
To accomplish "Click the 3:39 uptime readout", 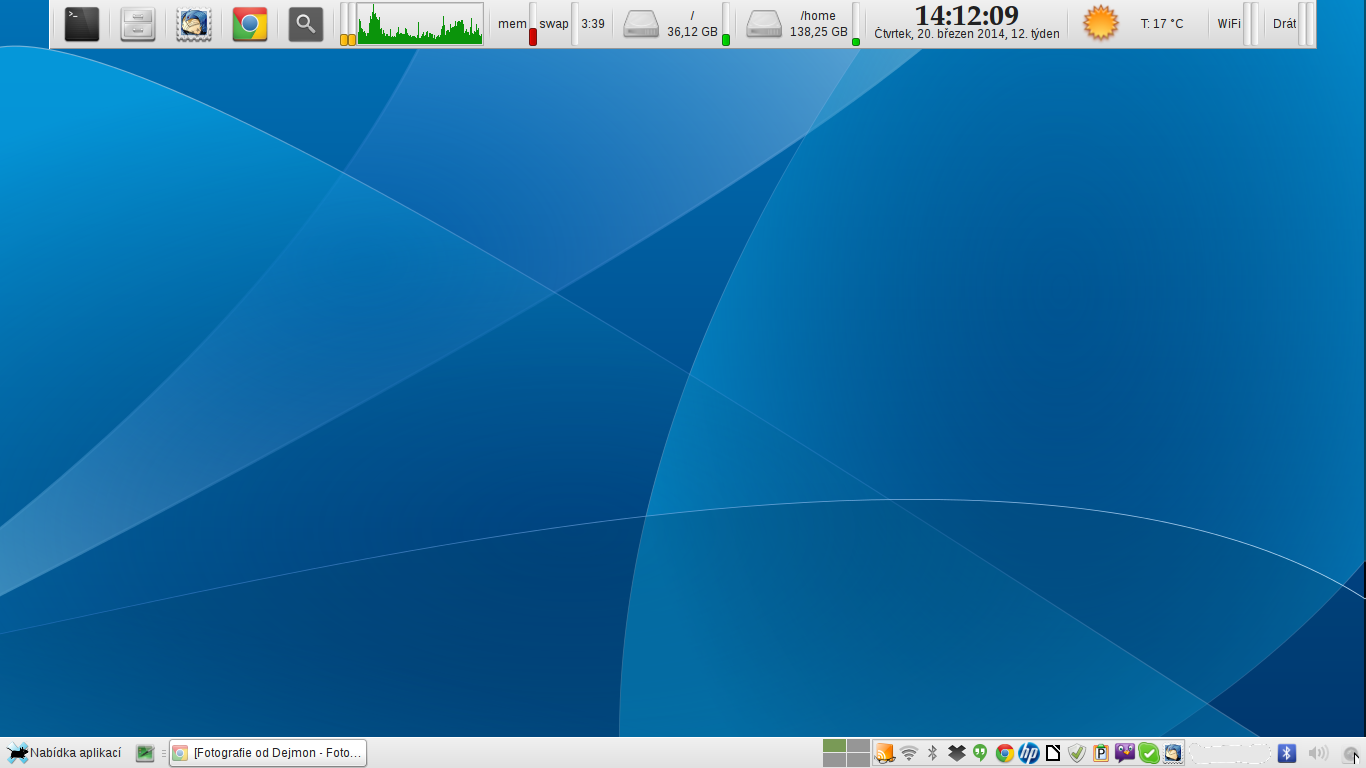I will [593, 24].
